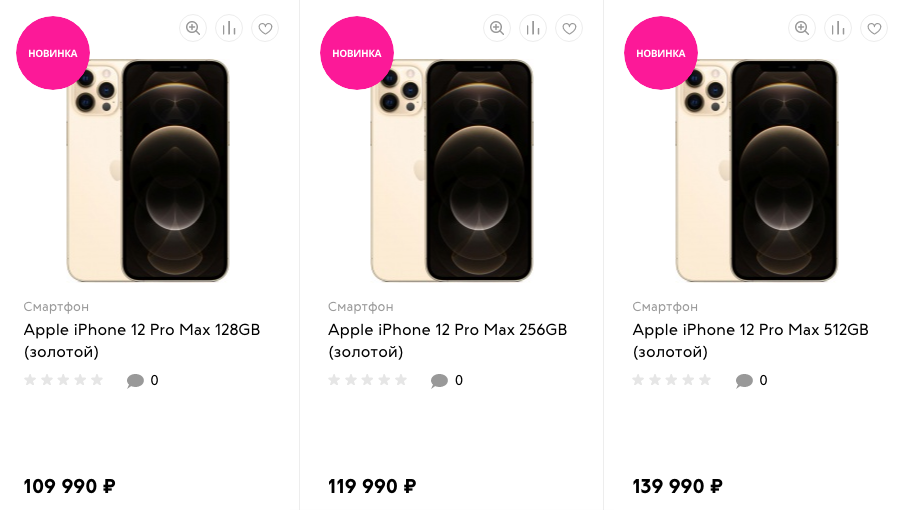
Task: Open comments for the 256GB iPhone
Action: [x=446, y=380]
